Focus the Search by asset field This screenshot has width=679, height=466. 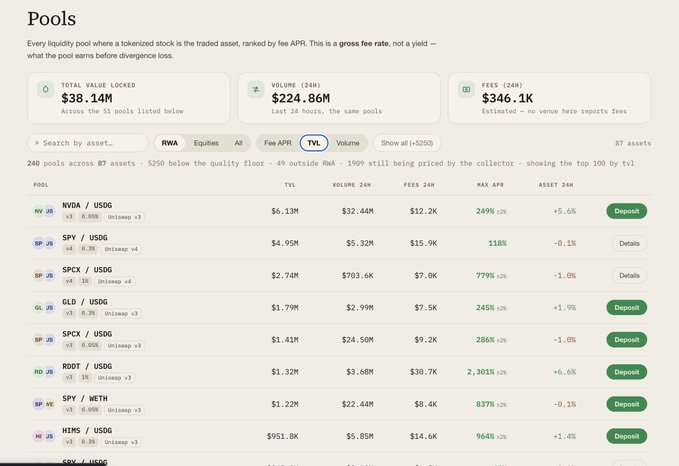point(87,143)
